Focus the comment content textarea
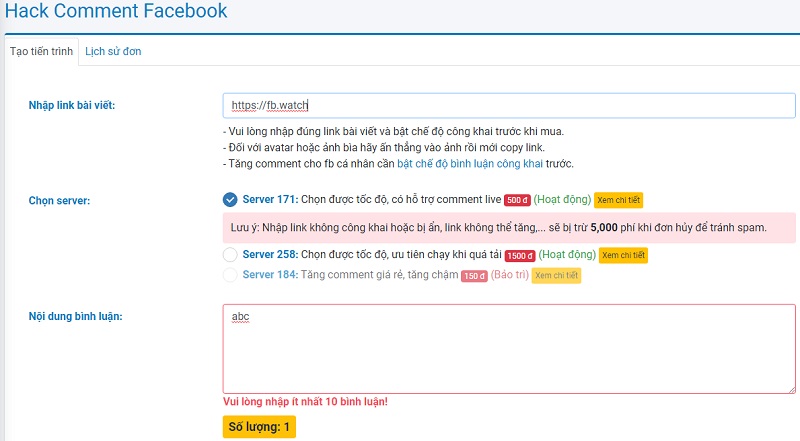This screenshot has width=800, height=441. coord(509,349)
